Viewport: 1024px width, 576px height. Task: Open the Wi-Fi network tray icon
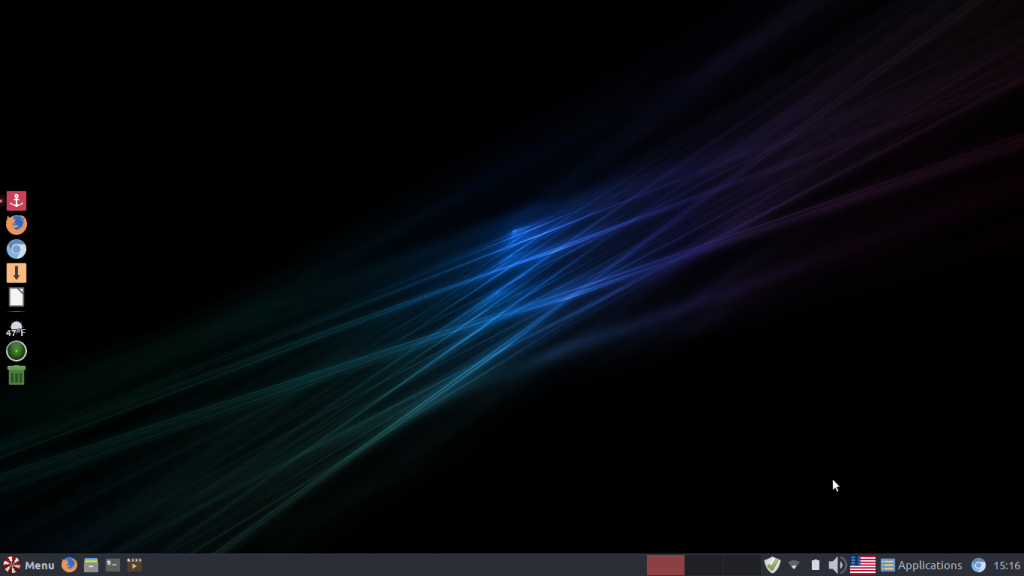pyautogui.click(x=794, y=566)
